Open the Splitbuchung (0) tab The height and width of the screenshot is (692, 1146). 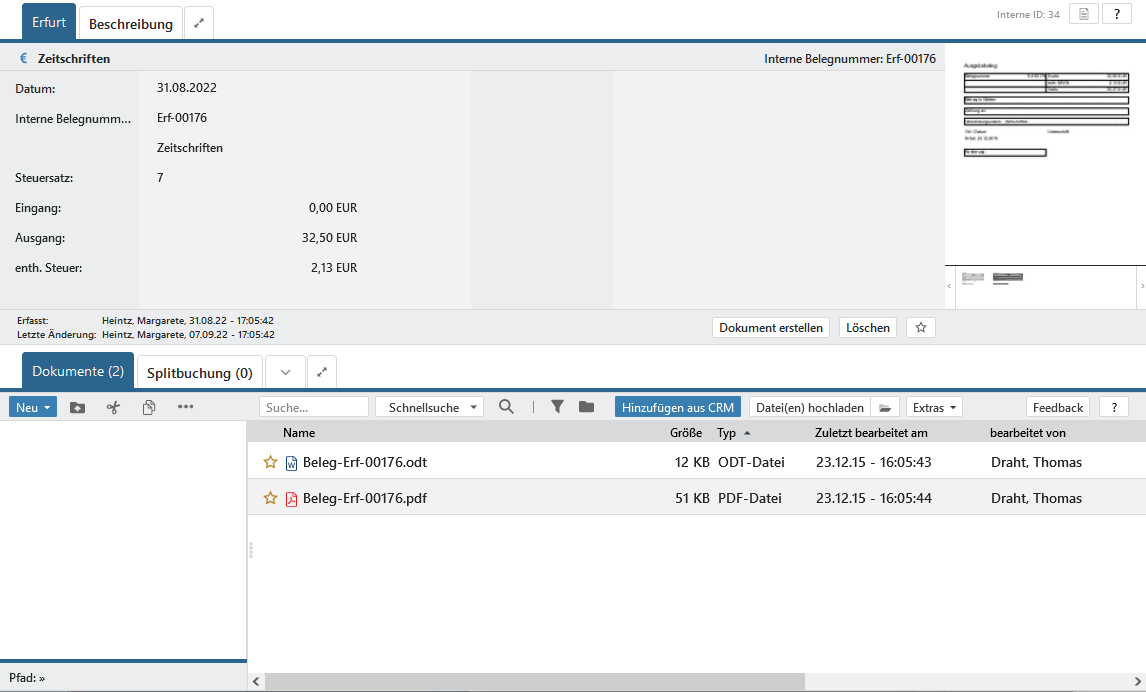[200, 373]
